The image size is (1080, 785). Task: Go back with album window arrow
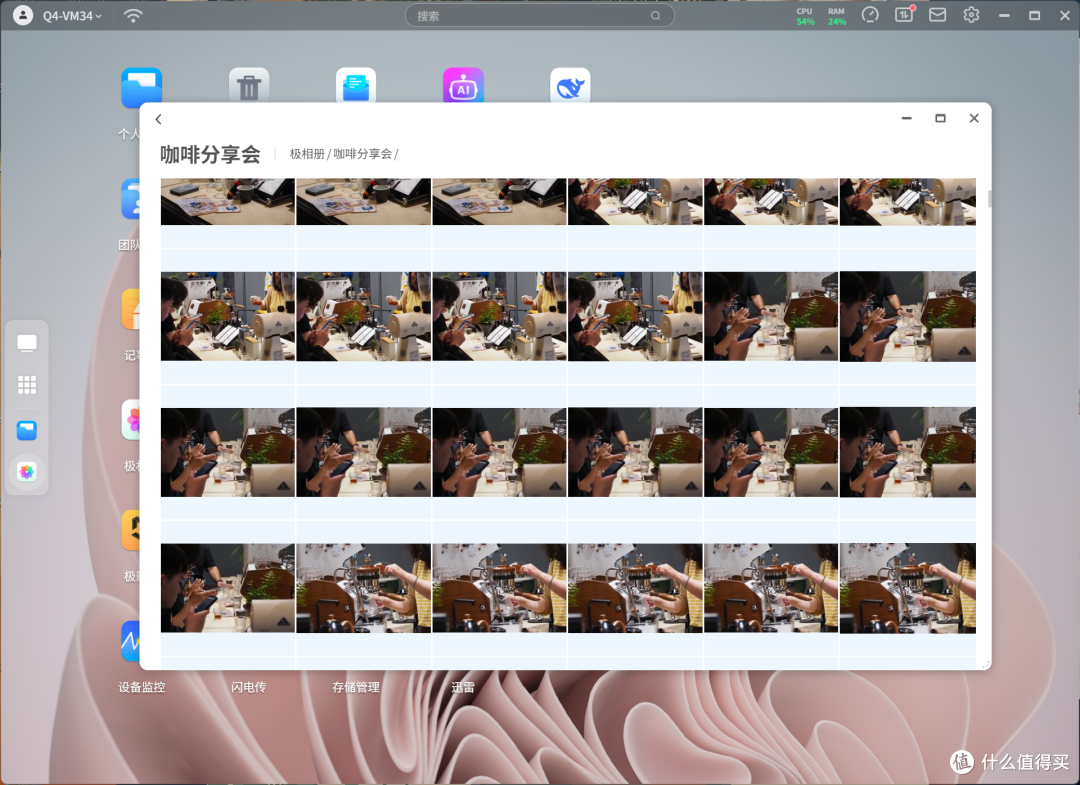point(158,119)
